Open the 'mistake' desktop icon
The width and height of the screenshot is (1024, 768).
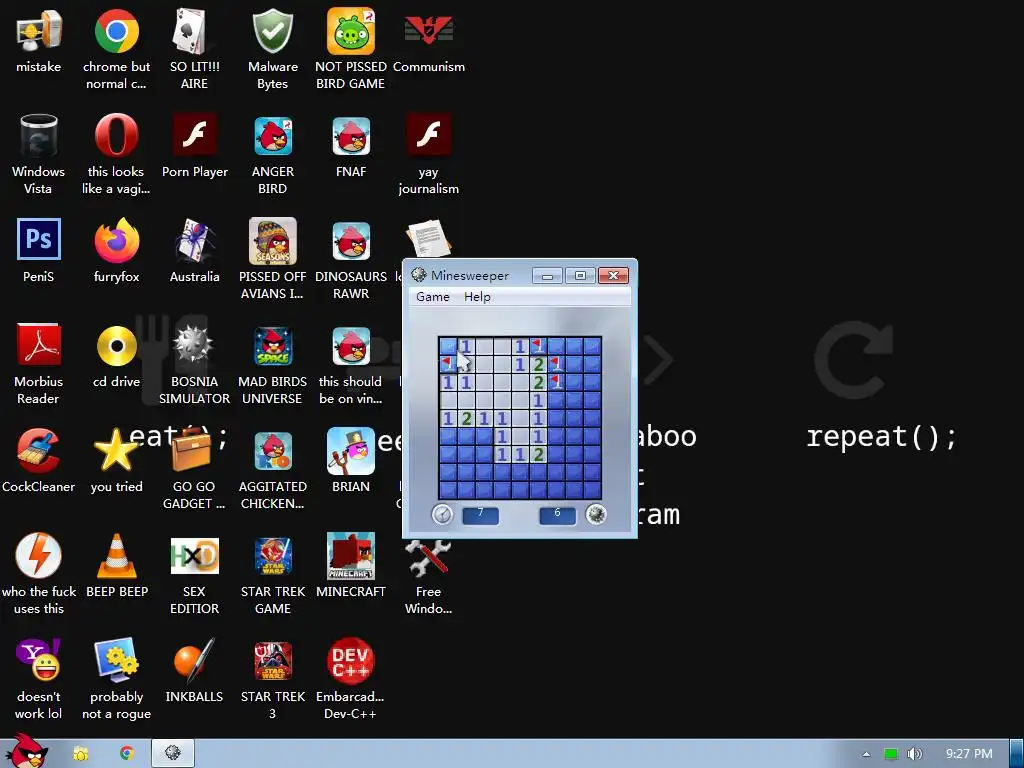click(38, 31)
